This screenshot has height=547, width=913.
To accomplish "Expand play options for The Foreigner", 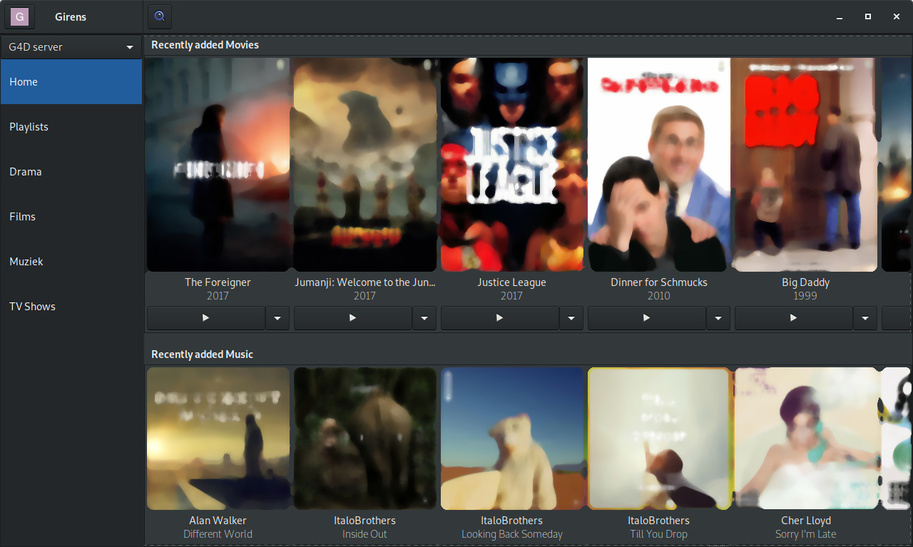I will tap(277, 318).
